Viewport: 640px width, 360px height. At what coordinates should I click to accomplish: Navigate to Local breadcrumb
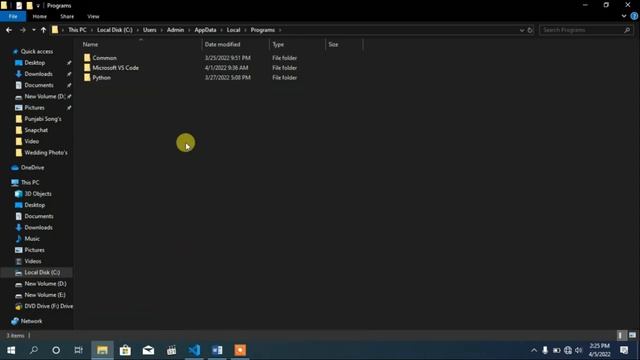coord(233,30)
